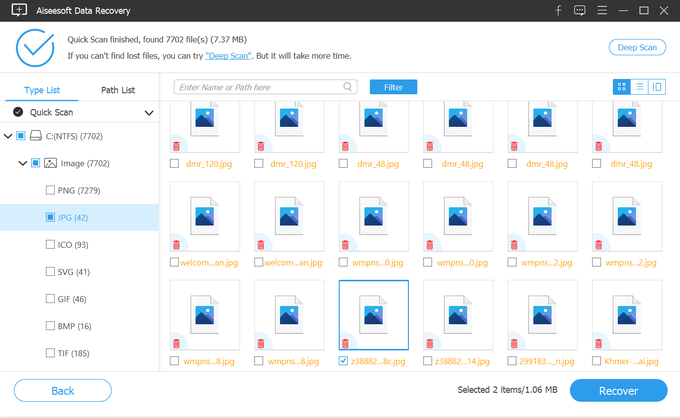Image resolution: width=680 pixels, height=418 pixels.
Task: Select the Type List tab
Action: point(40,90)
